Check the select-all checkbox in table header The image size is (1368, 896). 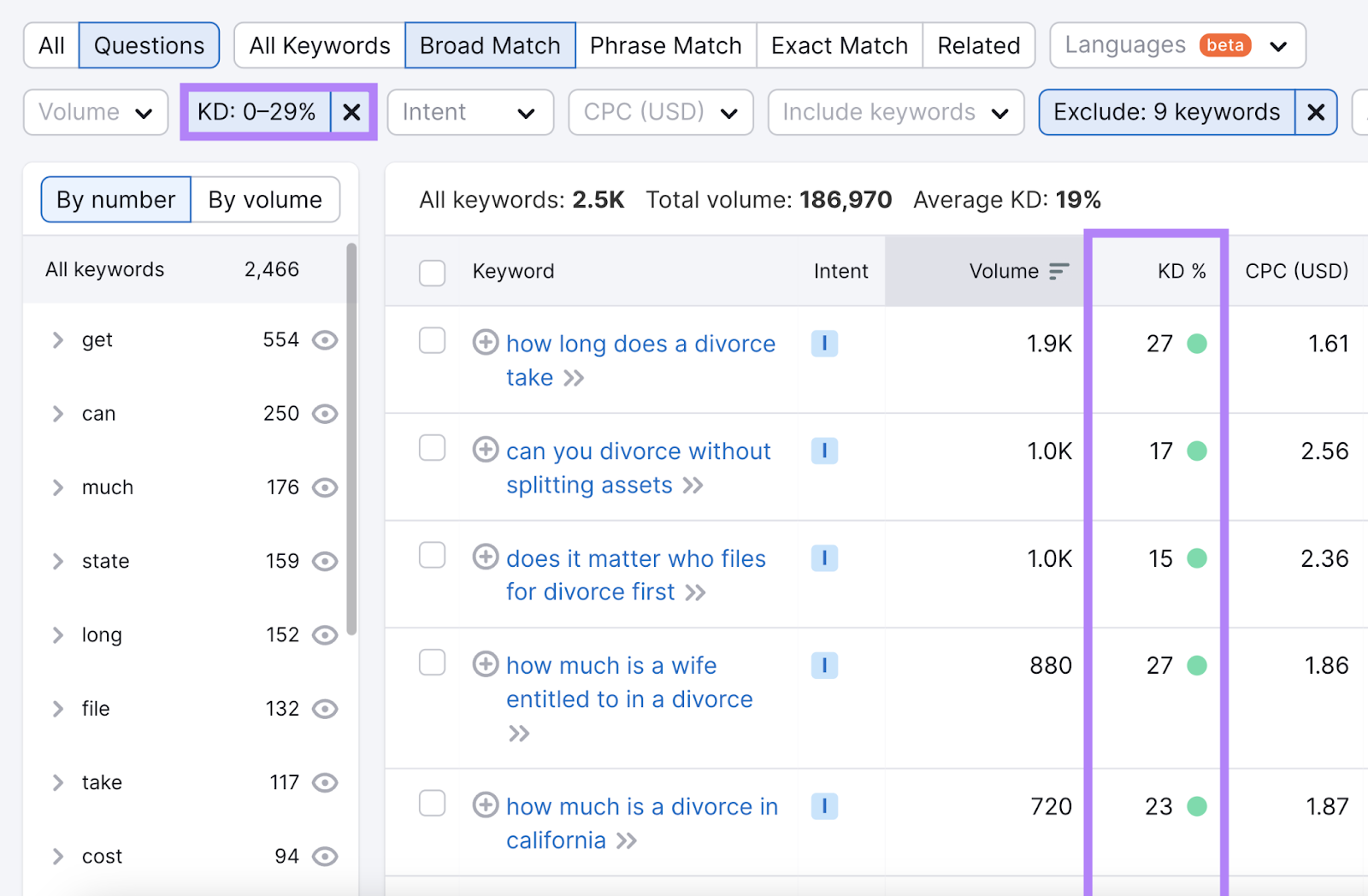tap(432, 273)
